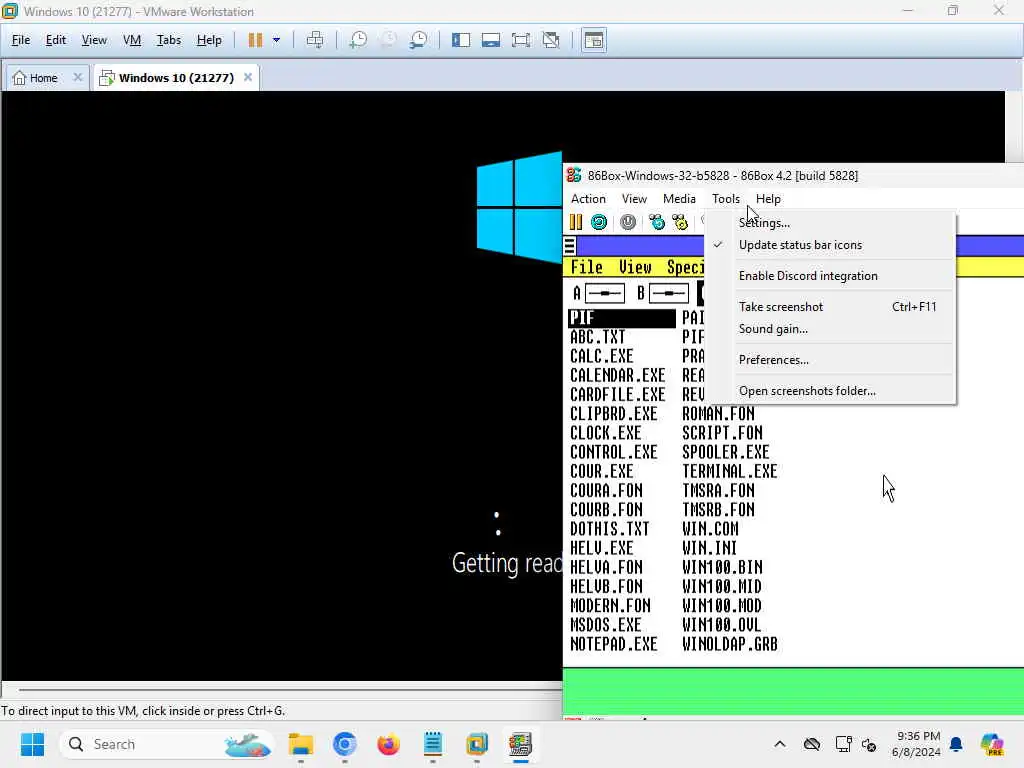The width and height of the screenshot is (1024, 768).
Task: Click the 86Box ACPI shutdown power icon
Action: pos(628,222)
